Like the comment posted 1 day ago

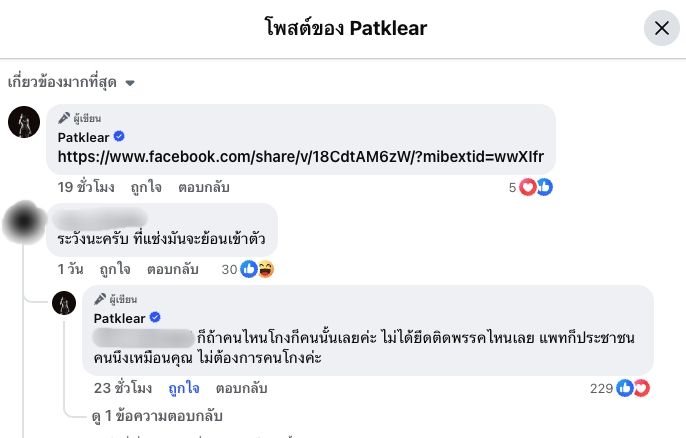click(x=114, y=269)
